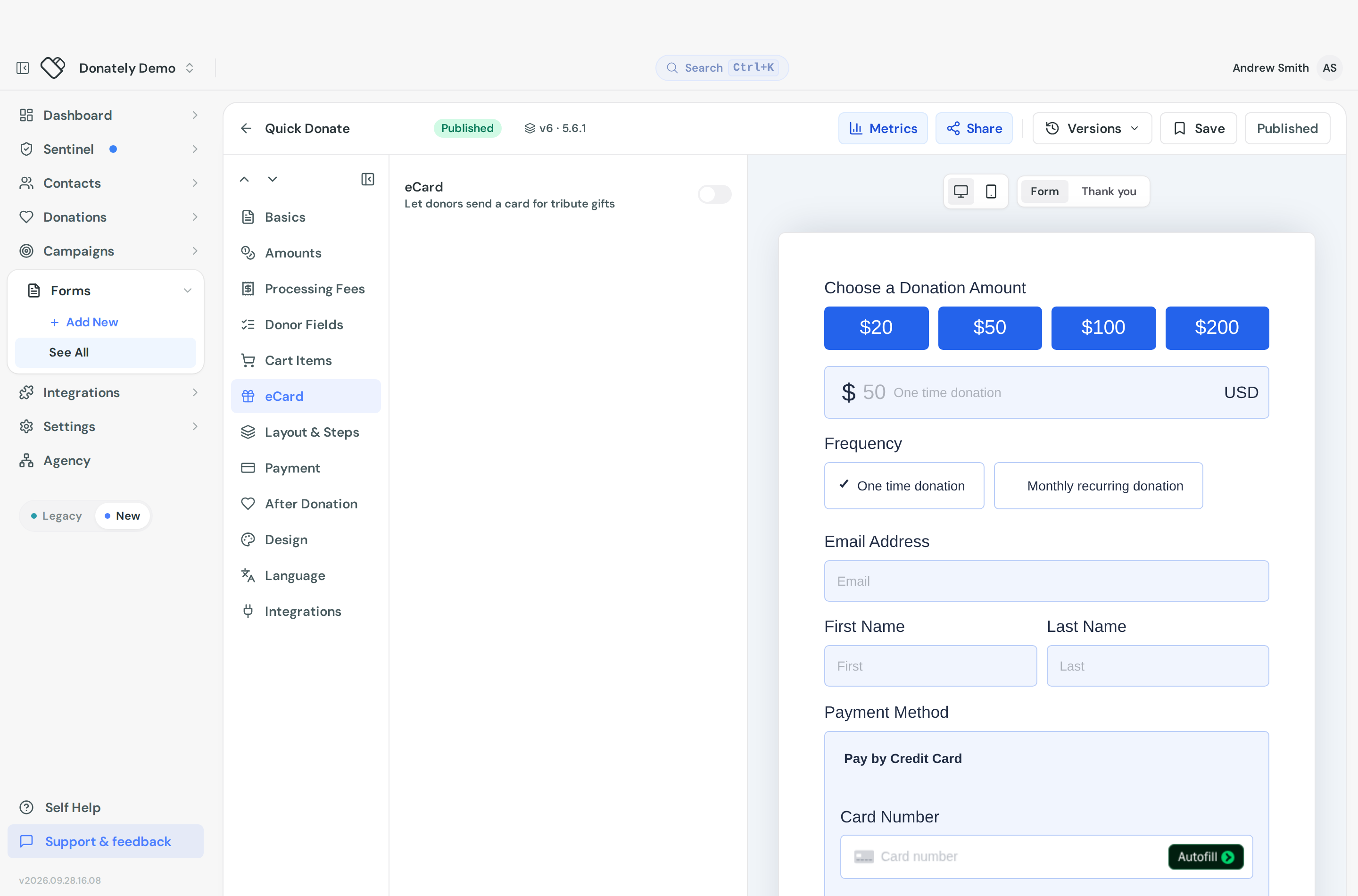This screenshot has height=896, width=1358.
Task: Switch to mobile preview
Action: [x=991, y=191]
